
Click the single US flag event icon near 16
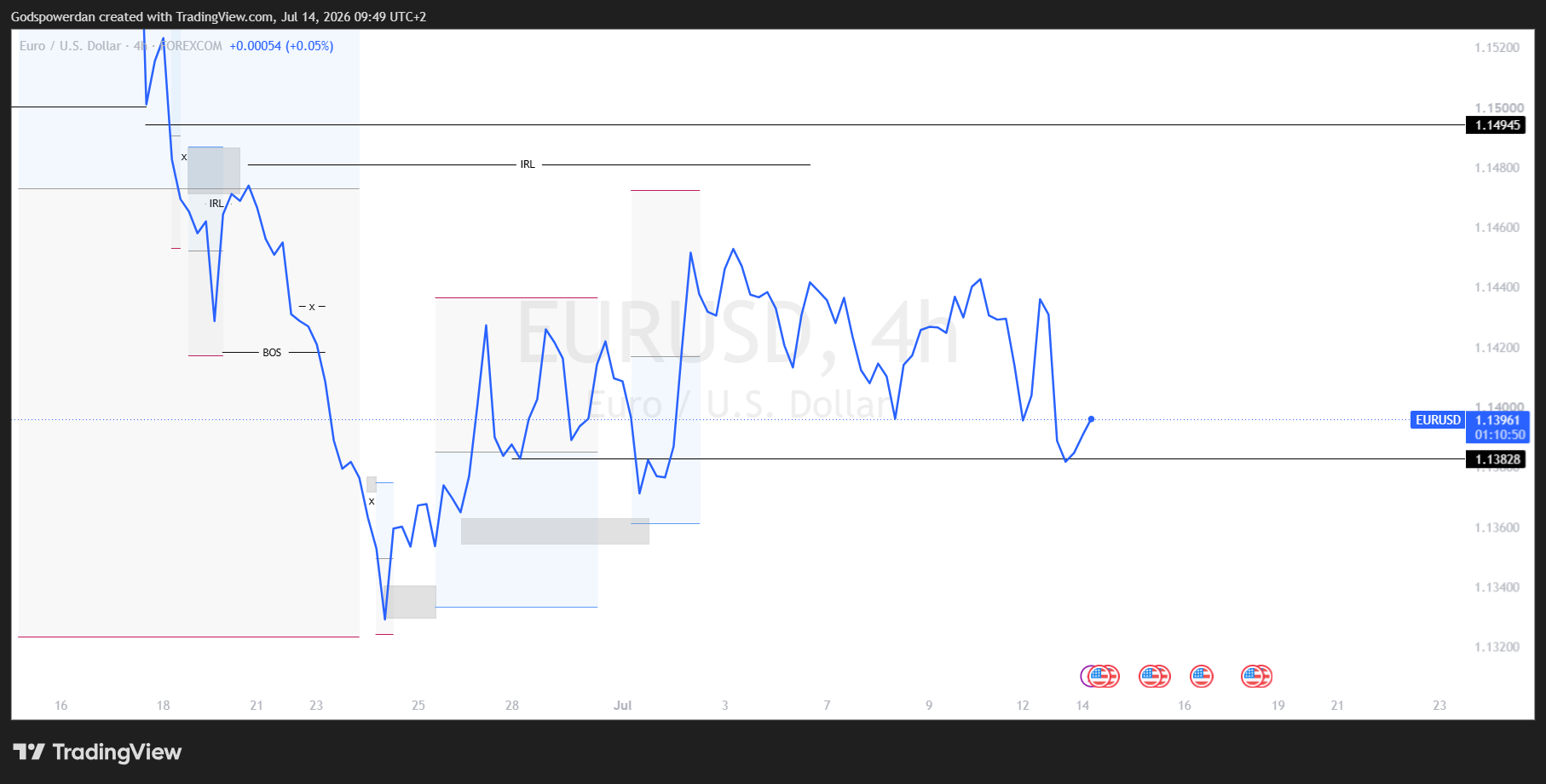tap(1202, 677)
